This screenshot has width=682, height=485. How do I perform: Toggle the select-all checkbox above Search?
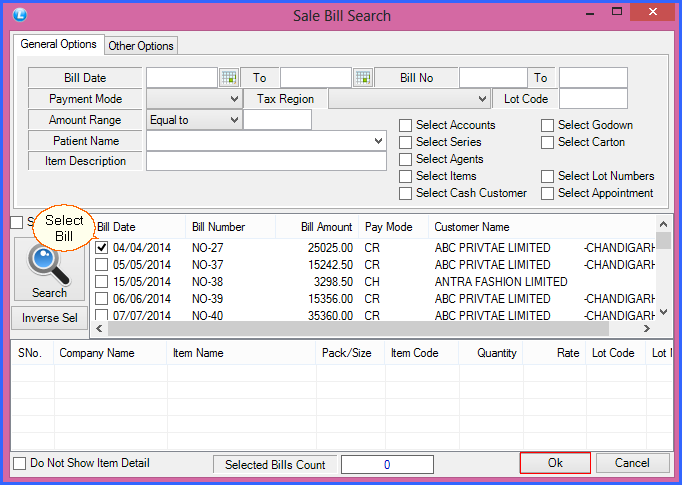click(x=17, y=222)
